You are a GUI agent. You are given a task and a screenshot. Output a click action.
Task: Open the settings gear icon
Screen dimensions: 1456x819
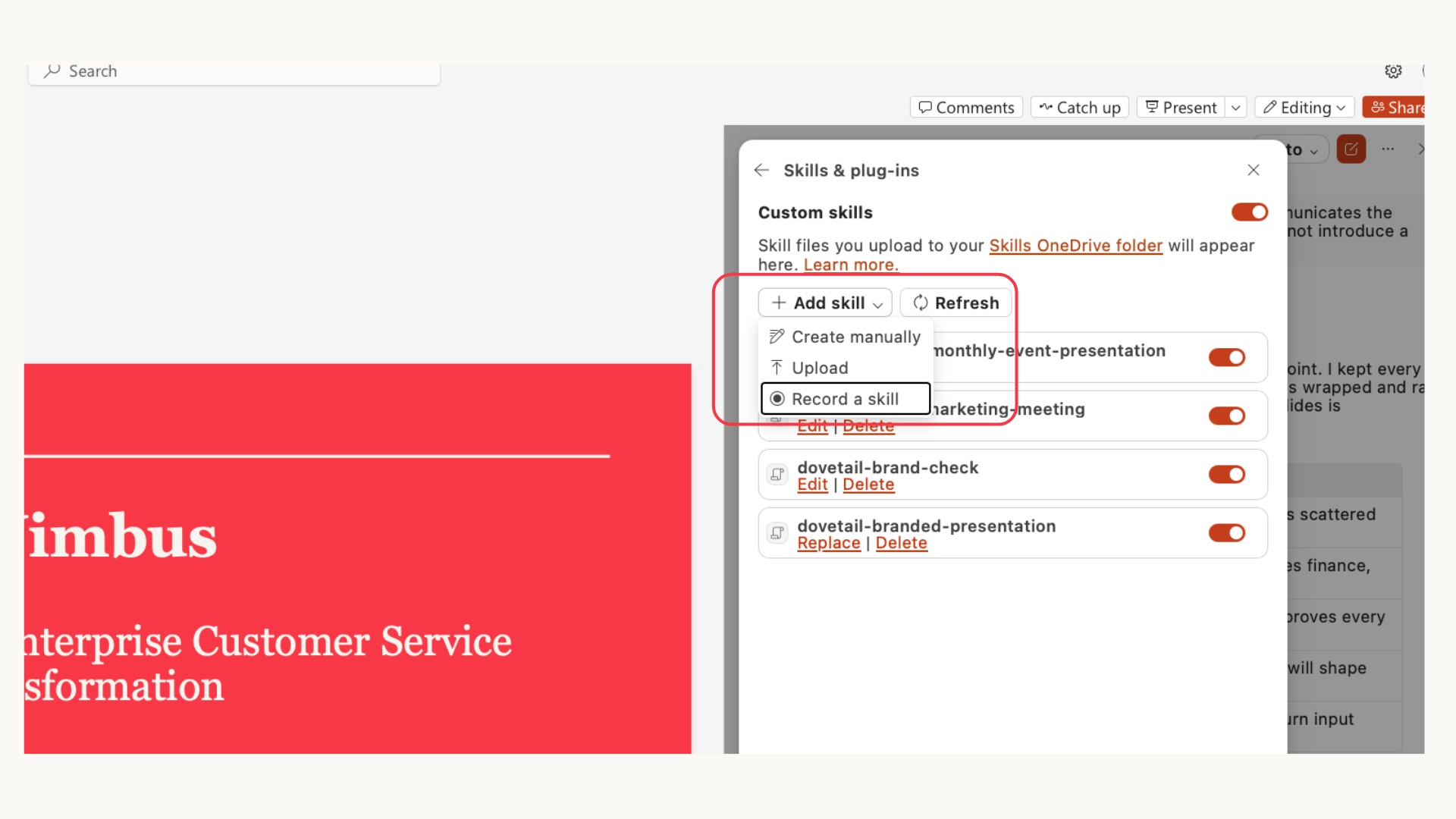(x=1393, y=71)
